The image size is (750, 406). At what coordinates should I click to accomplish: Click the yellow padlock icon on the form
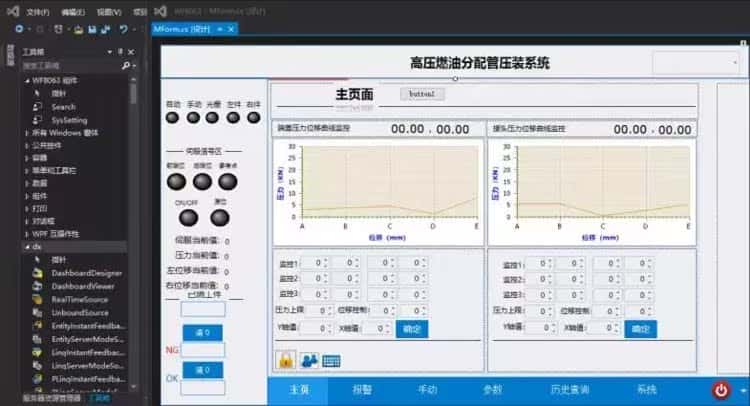286,360
